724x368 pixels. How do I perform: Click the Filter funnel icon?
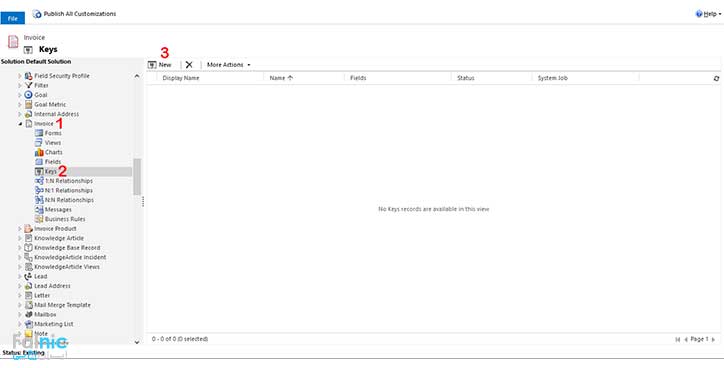pyautogui.click(x=28, y=85)
